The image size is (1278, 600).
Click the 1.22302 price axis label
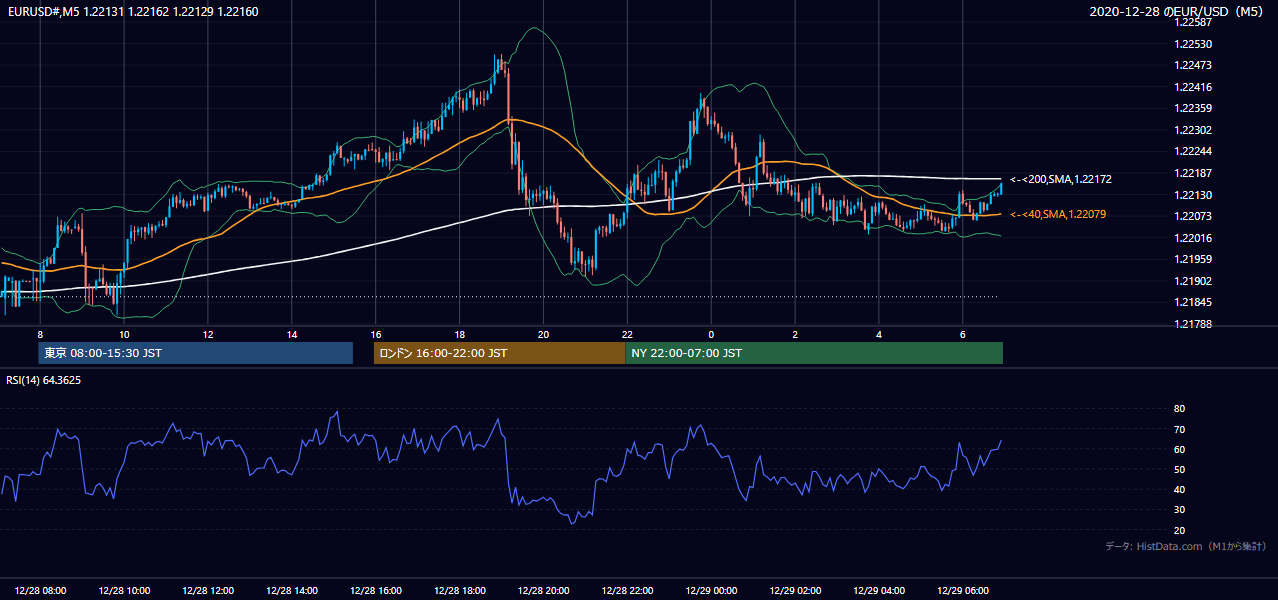[1194, 130]
